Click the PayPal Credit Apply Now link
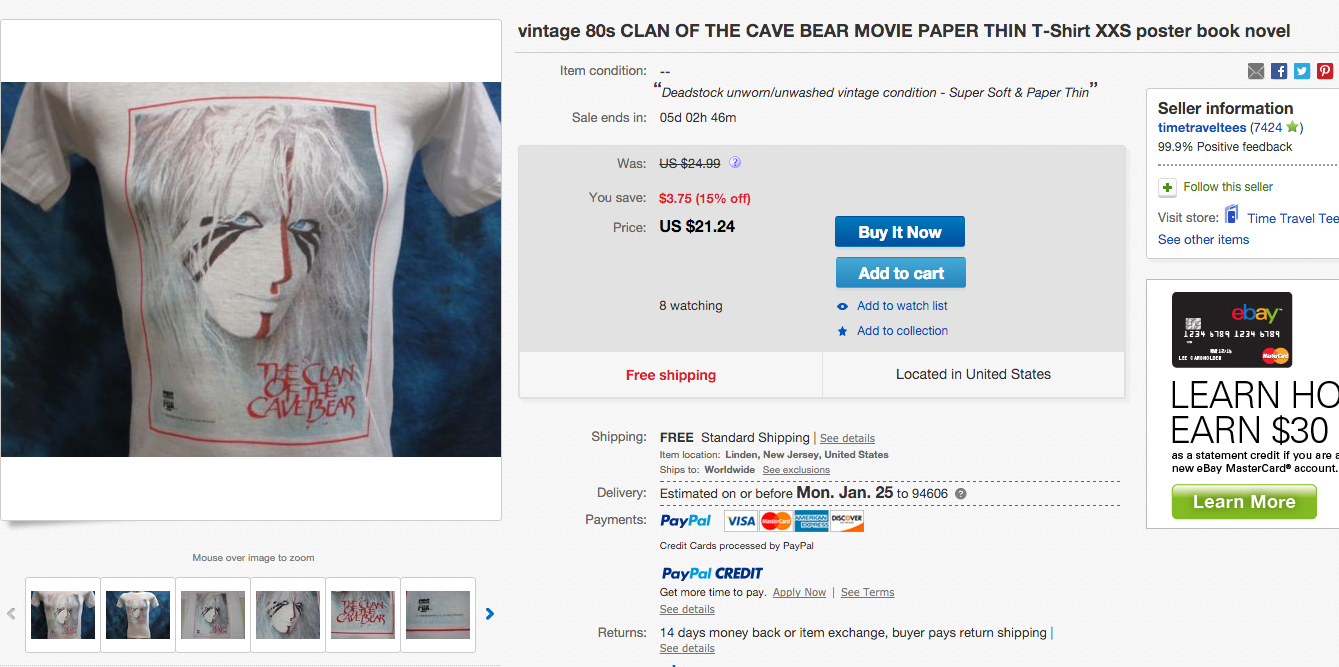 pyautogui.click(x=799, y=592)
